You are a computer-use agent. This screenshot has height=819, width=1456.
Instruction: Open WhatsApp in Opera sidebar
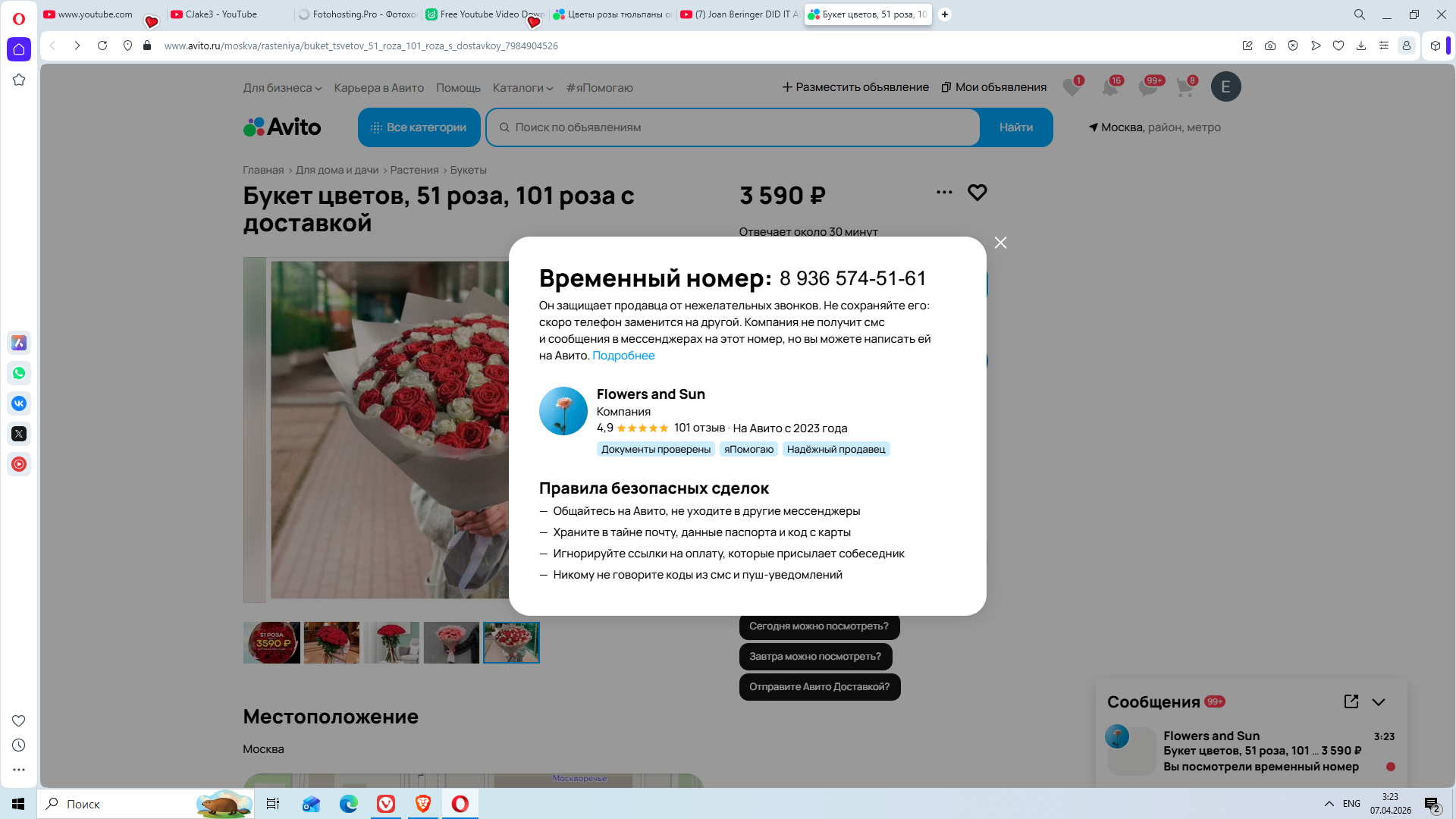click(x=19, y=373)
